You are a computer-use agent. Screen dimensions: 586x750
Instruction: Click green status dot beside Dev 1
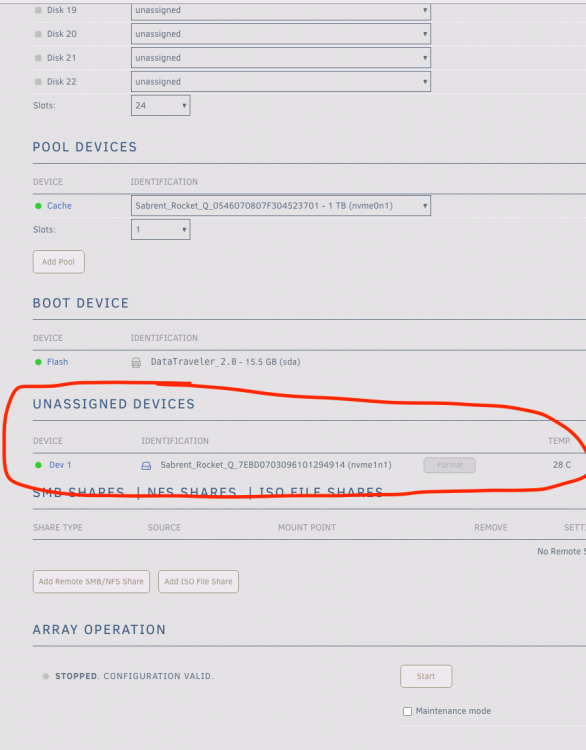pyautogui.click(x=38, y=465)
